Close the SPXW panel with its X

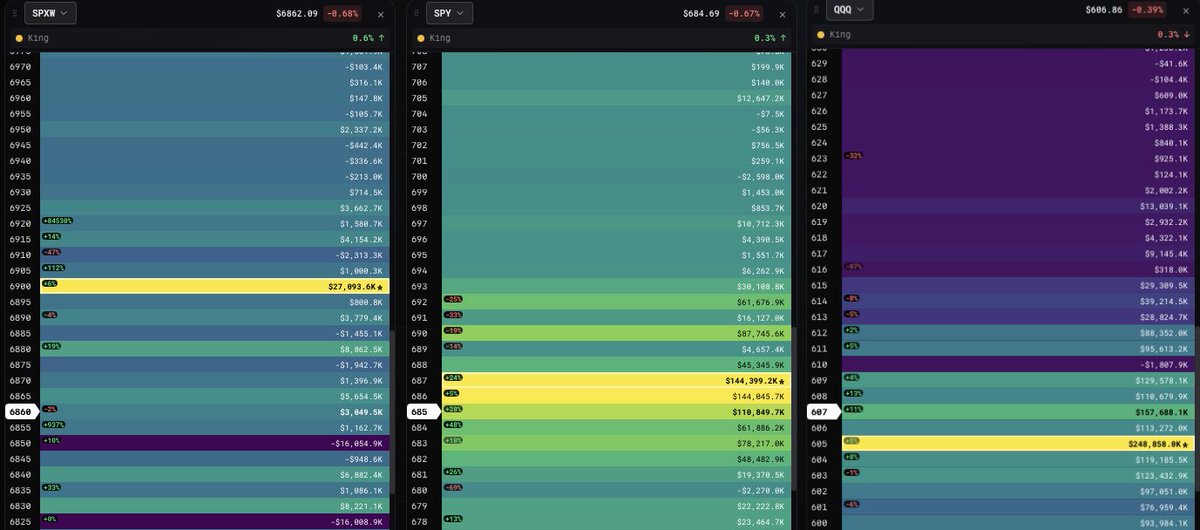[x=380, y=14]
